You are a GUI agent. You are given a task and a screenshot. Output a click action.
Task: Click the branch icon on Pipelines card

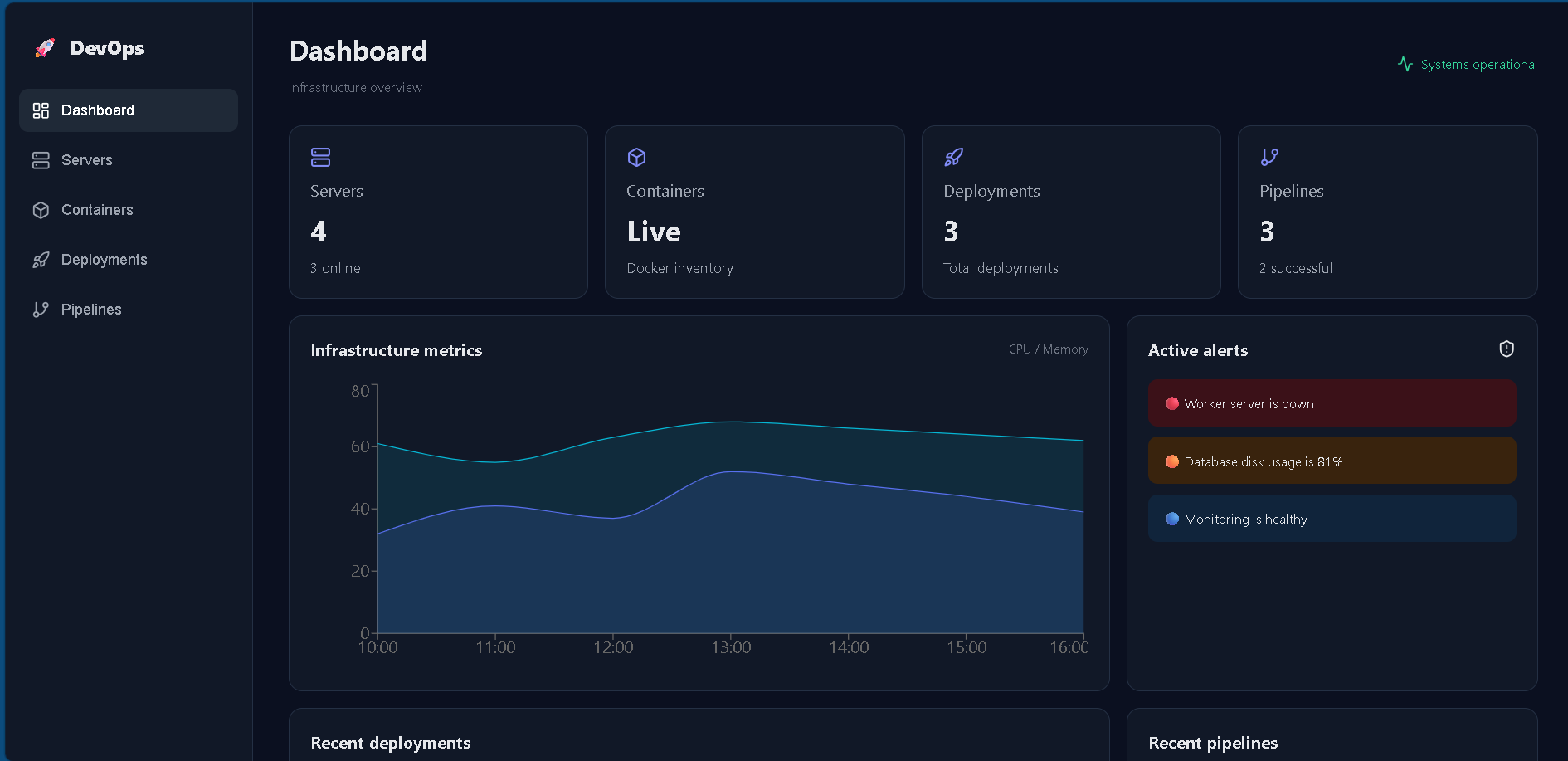click(1269, 157)
